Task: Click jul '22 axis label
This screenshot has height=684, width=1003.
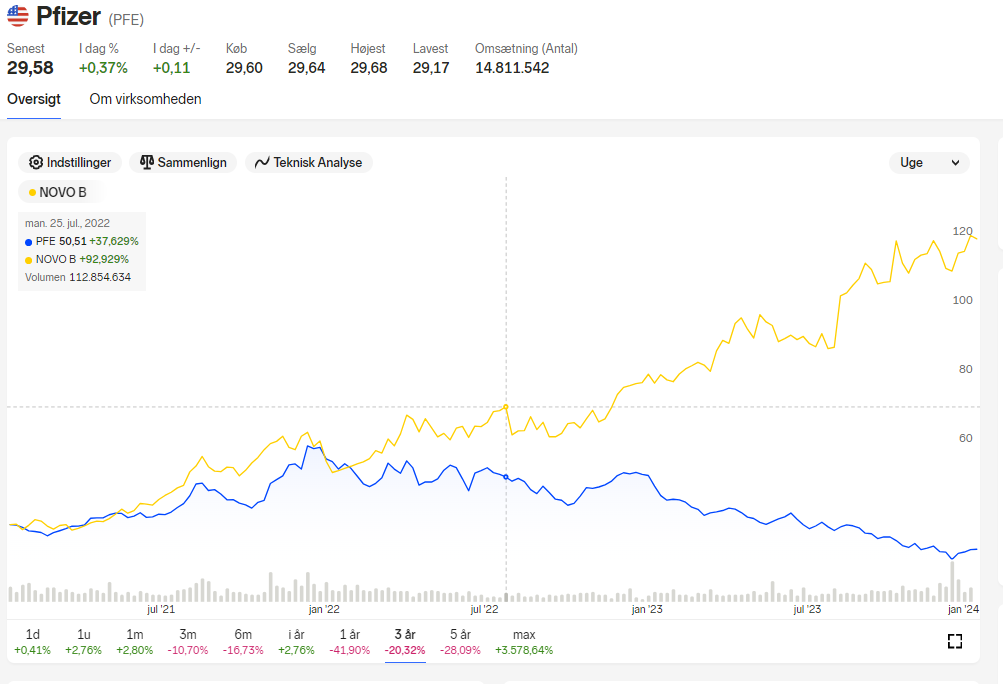Action: click(484, 609)
